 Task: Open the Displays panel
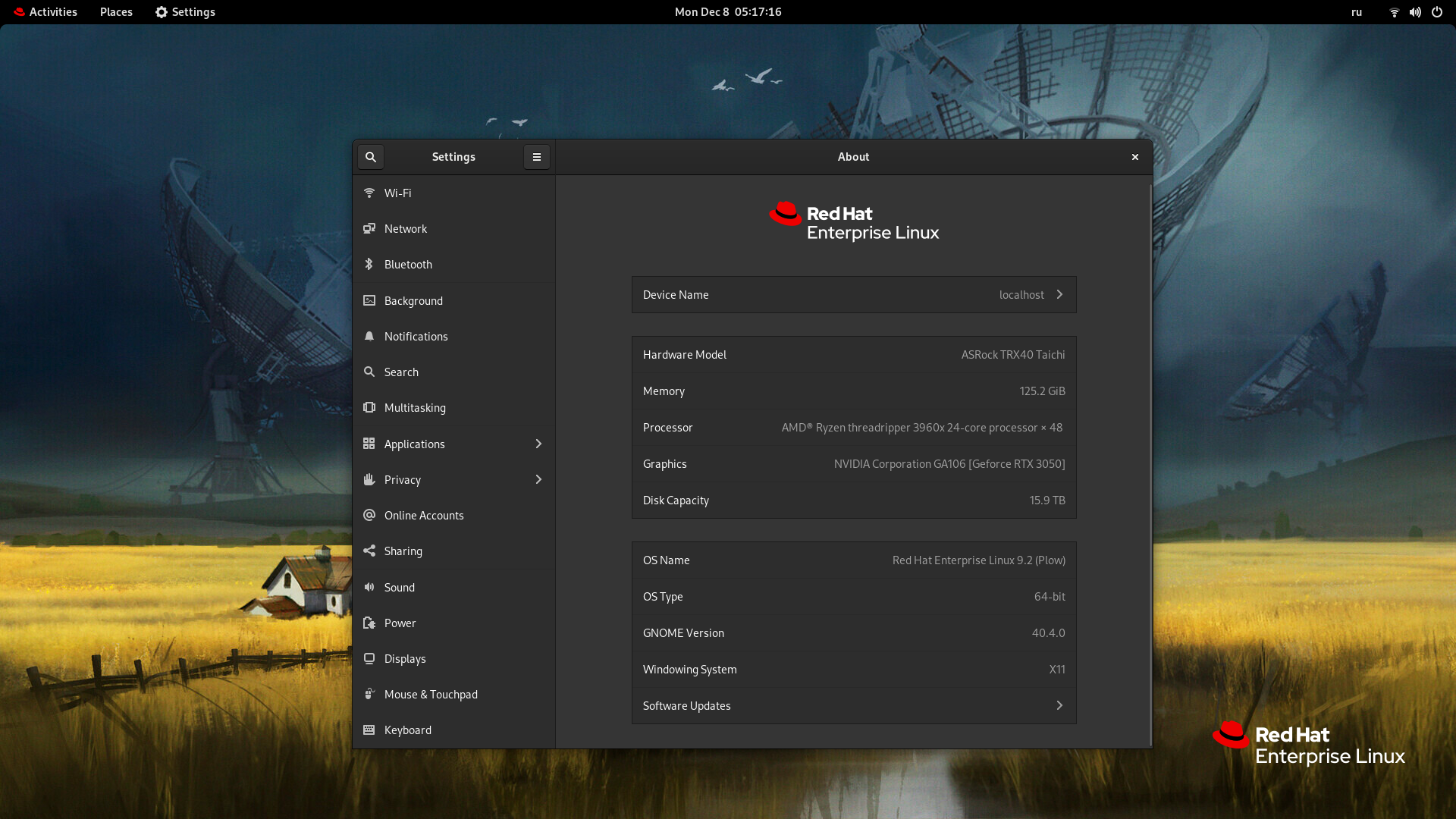(404, 658)
